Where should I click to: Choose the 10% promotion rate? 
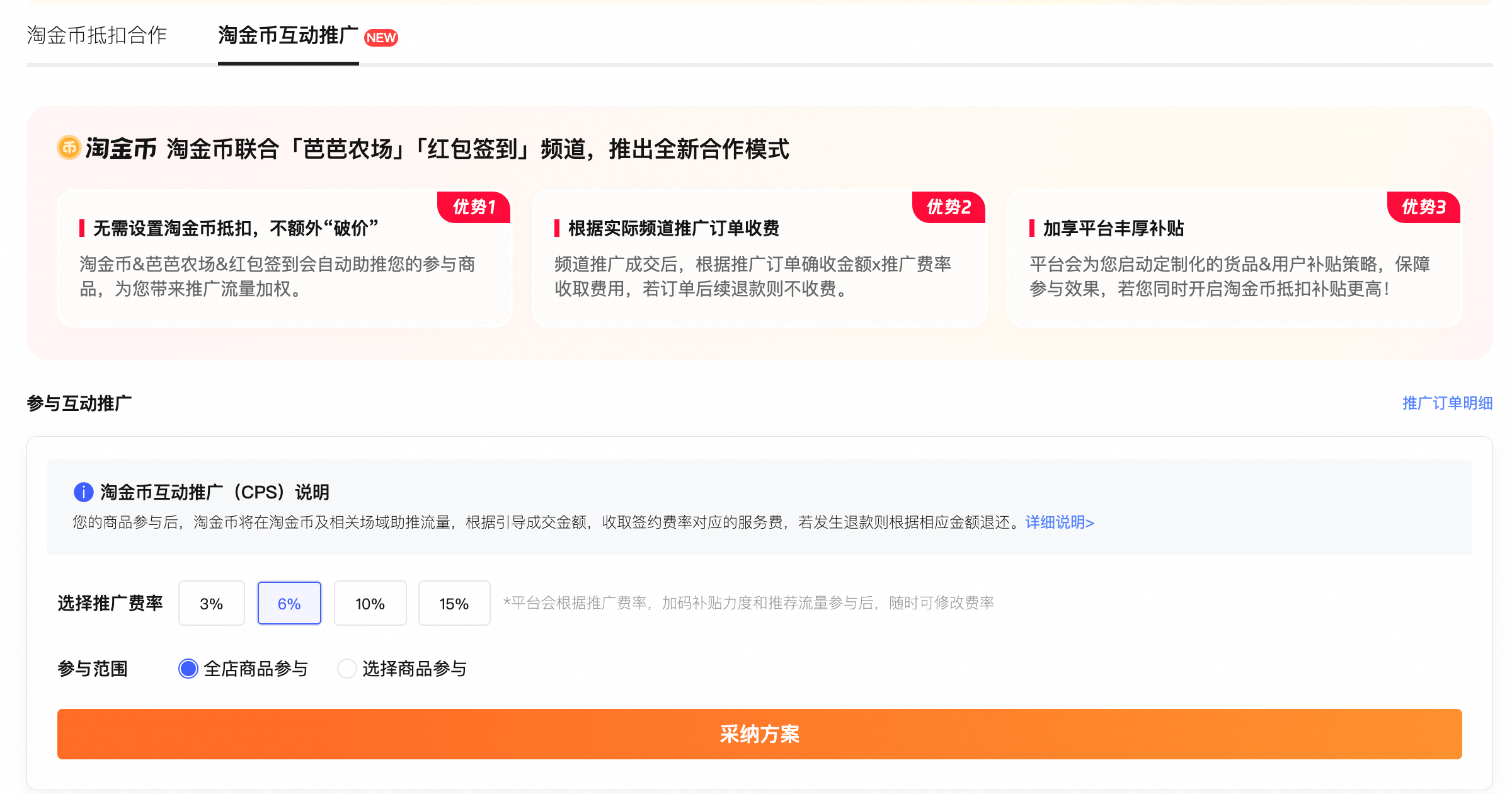[370, 603]
